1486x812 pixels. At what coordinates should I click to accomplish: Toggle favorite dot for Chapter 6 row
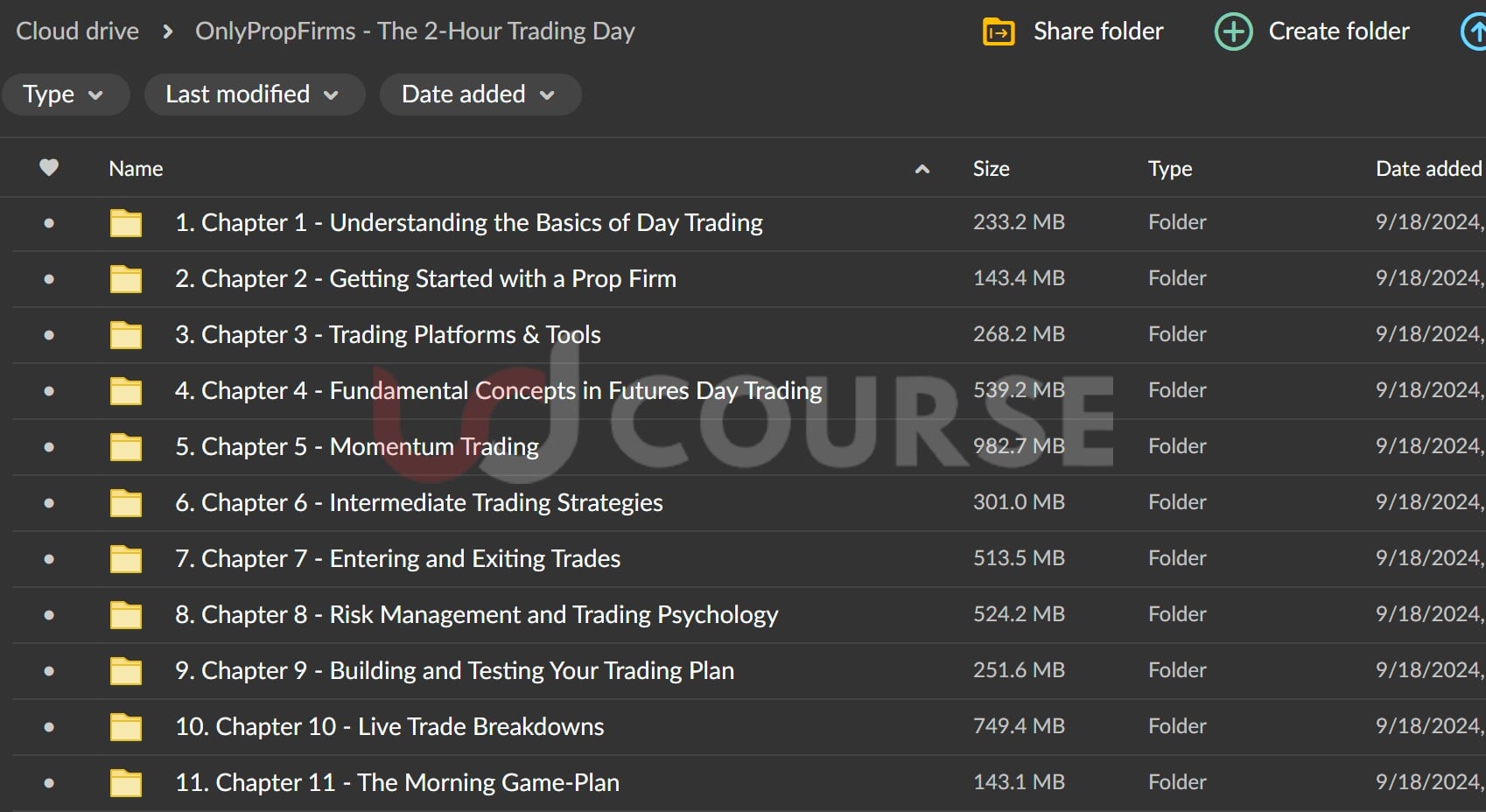[49, 503]
